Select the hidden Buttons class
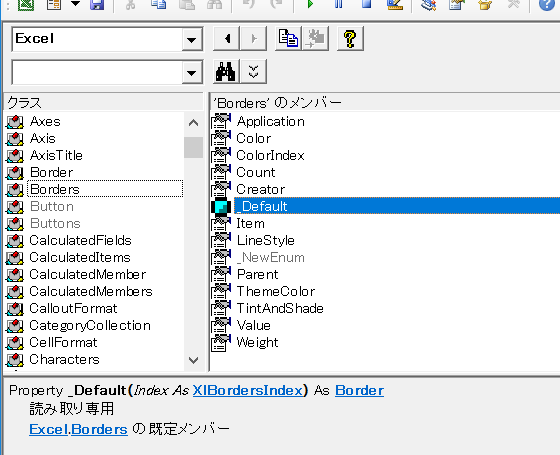Image resolution: width=560 pixels, height=455 pixels. [55, 224]
